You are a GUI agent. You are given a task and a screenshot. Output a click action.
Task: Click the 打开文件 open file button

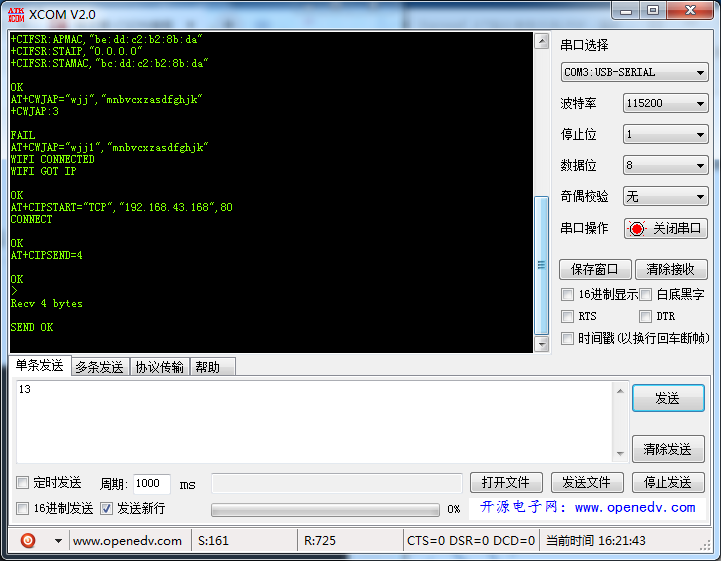tap(506, 482)
